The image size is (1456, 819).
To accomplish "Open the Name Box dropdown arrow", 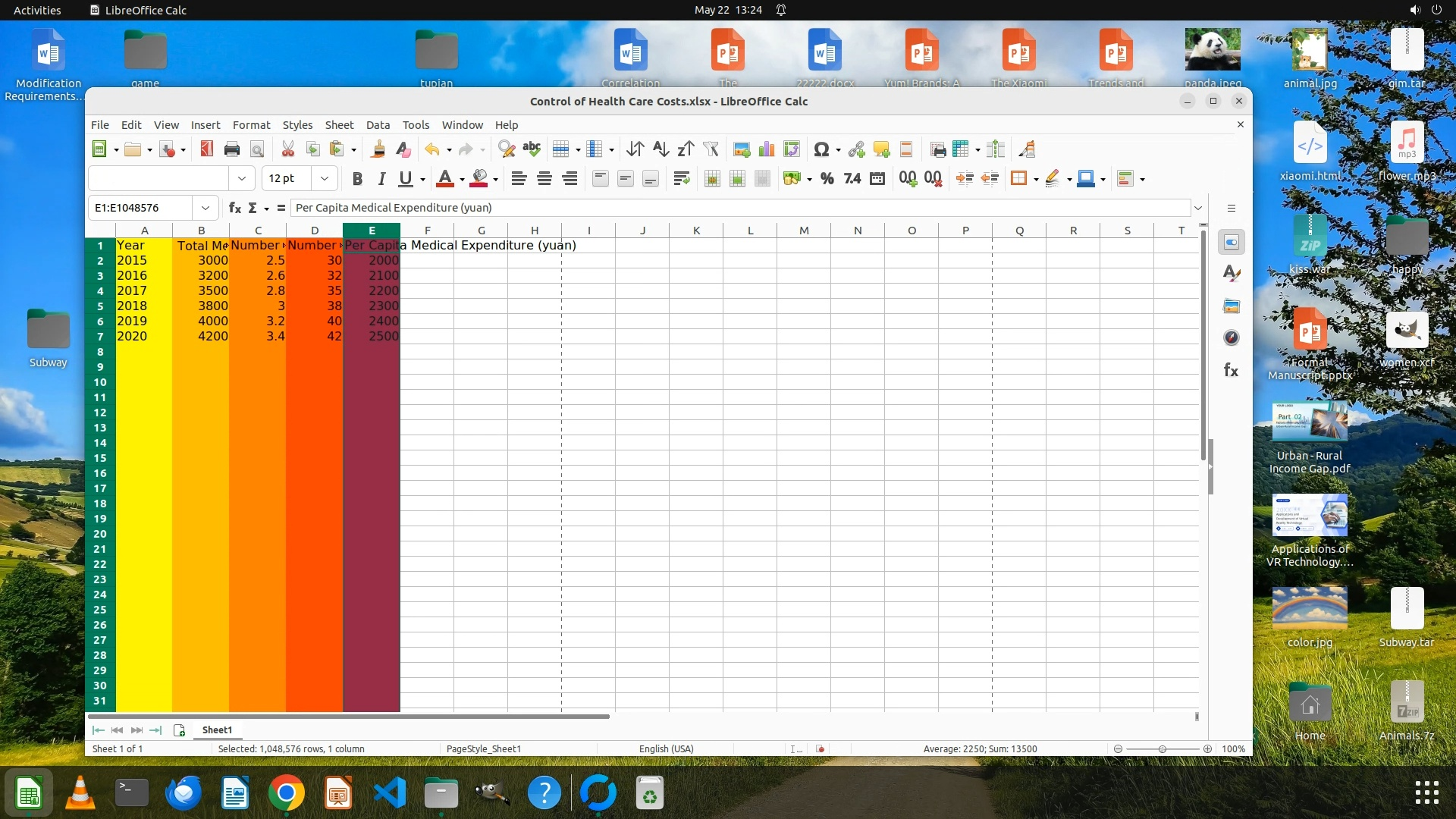I will point(205,208).
